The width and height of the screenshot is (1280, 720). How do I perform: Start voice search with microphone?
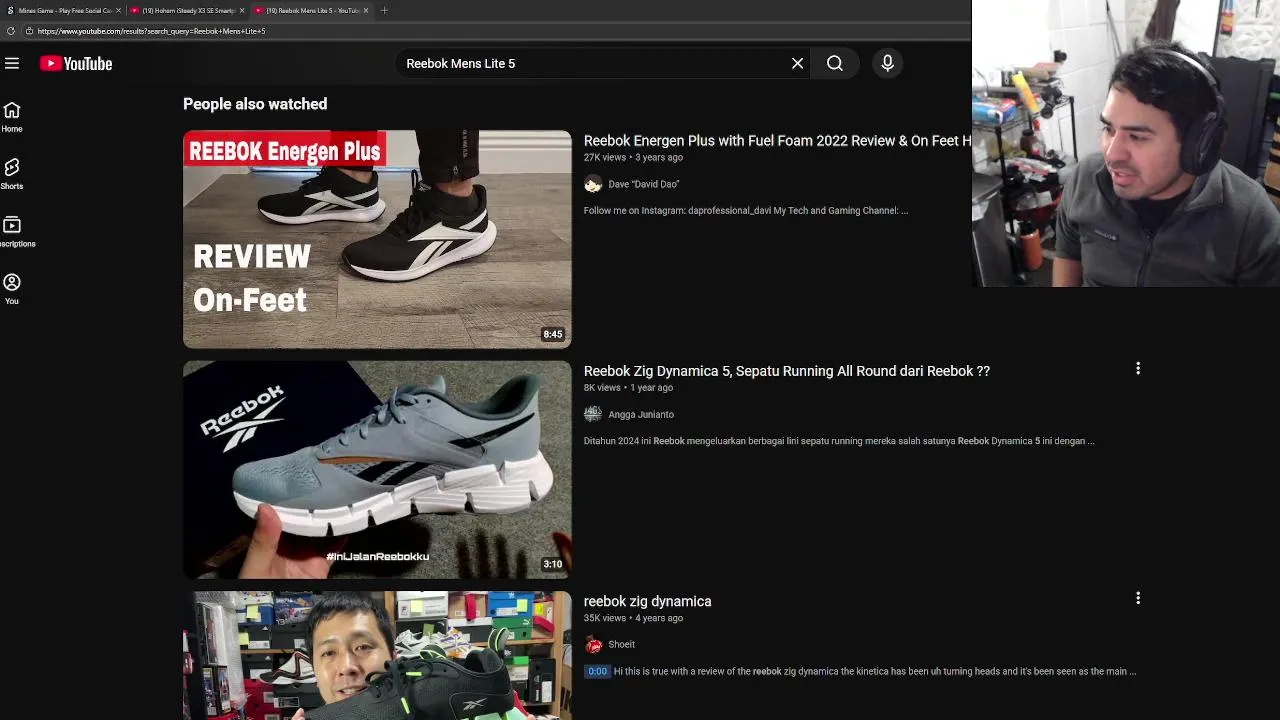tap(887, 63)
